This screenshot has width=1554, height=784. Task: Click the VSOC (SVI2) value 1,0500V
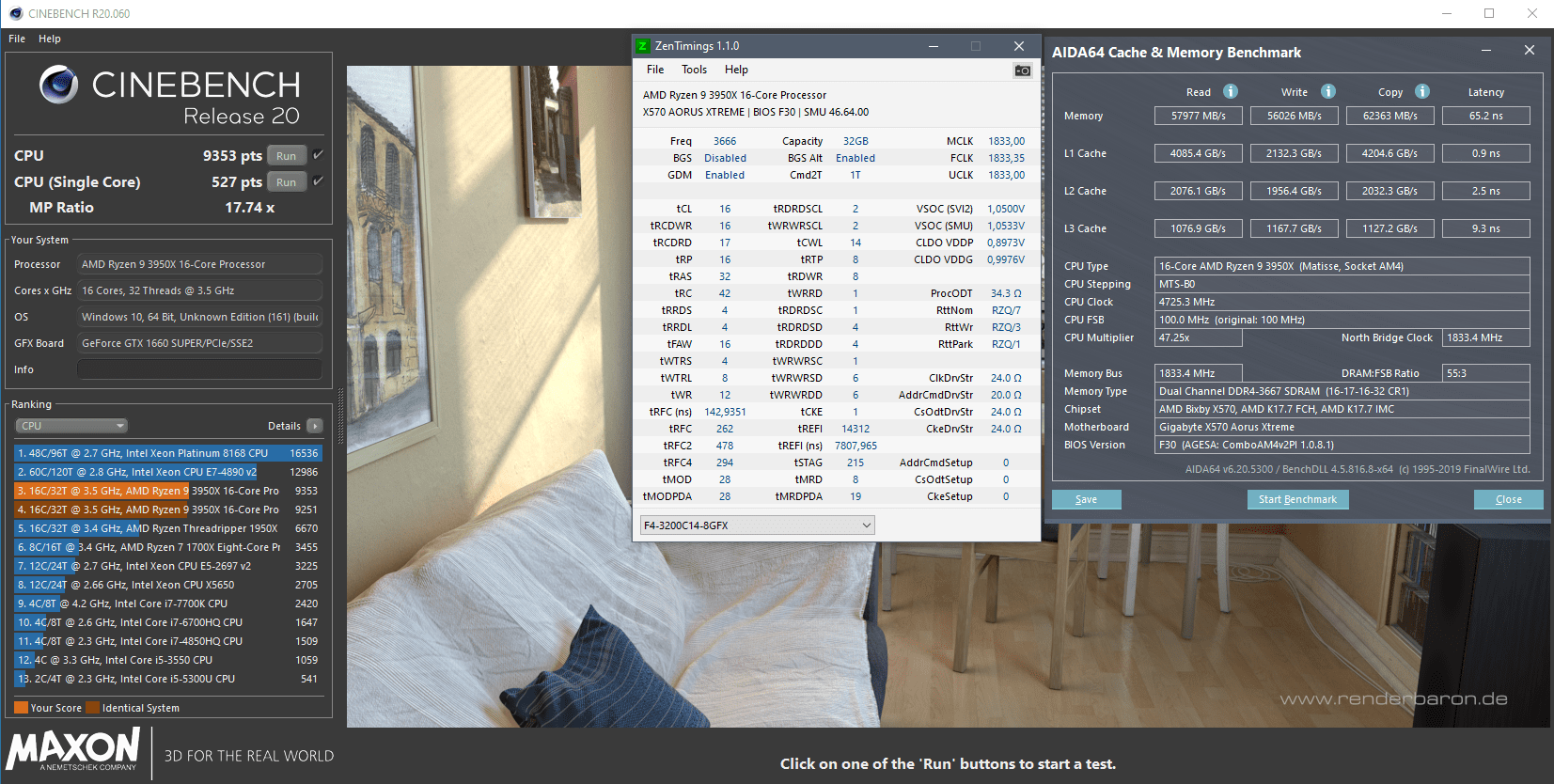[1006, 209]
